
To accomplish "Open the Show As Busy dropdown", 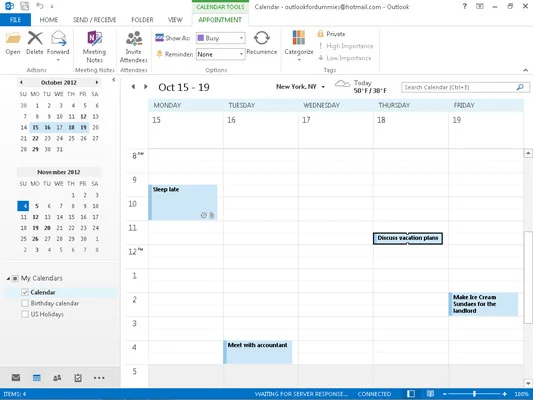I will (220, 38).
